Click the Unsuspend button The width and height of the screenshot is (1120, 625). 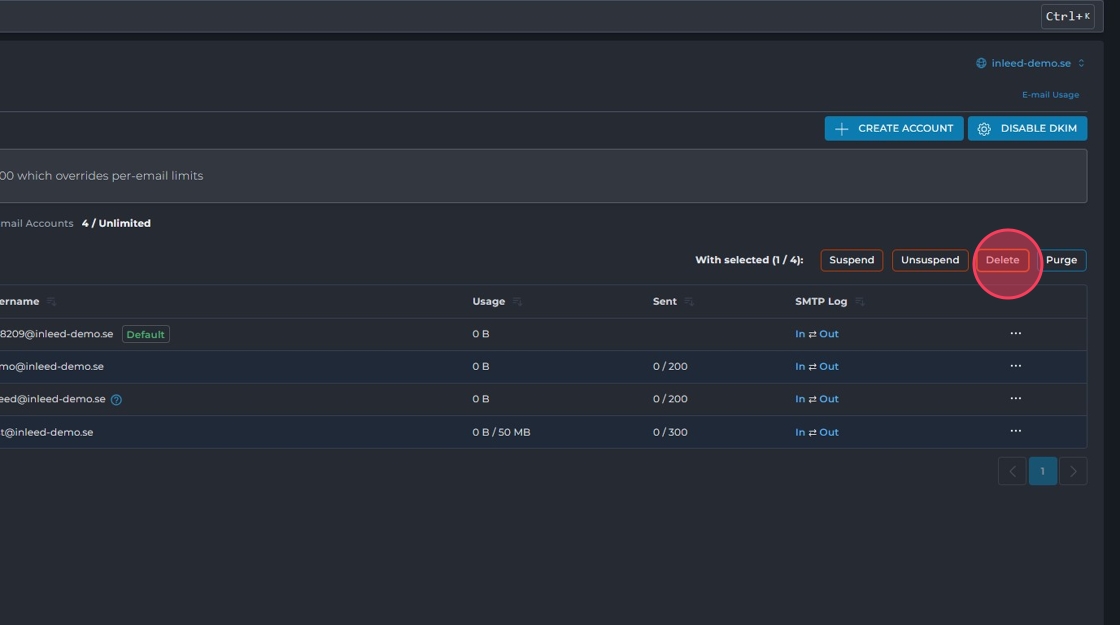click(930, 260)
